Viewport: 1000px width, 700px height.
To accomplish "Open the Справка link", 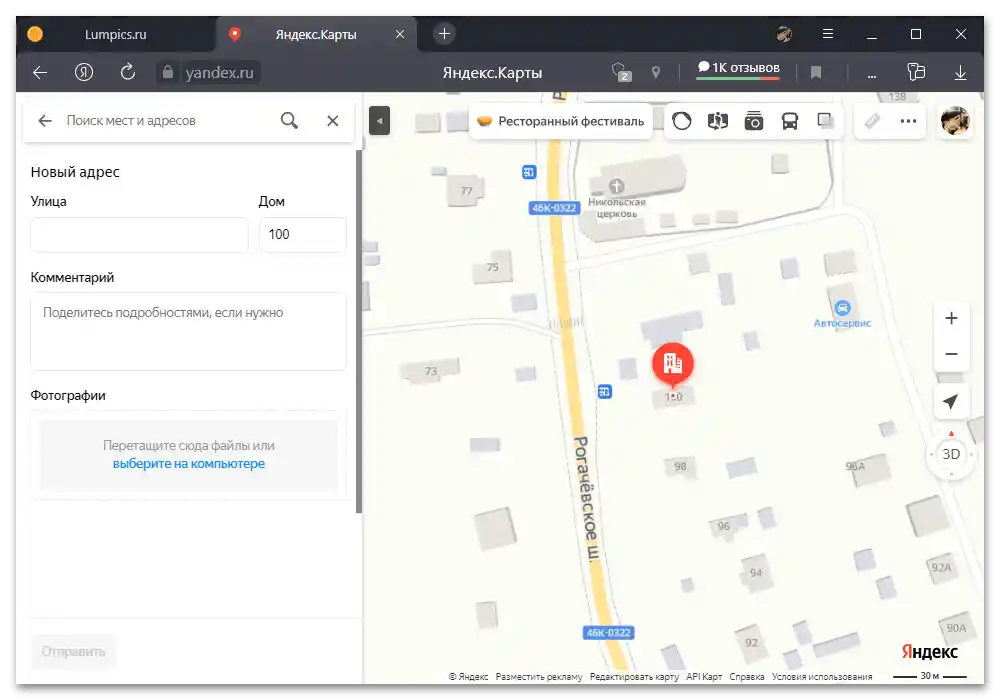I will 747,676.
